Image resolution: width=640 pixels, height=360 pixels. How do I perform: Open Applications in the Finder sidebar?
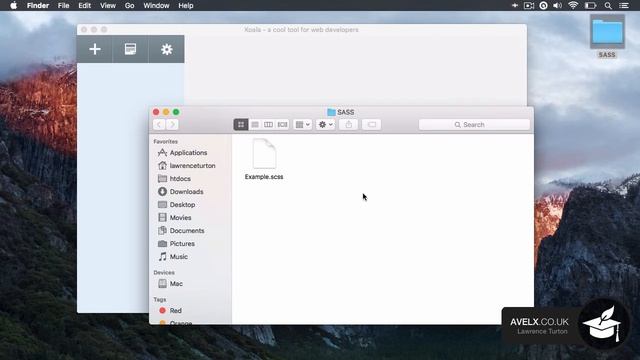(188, 153)
